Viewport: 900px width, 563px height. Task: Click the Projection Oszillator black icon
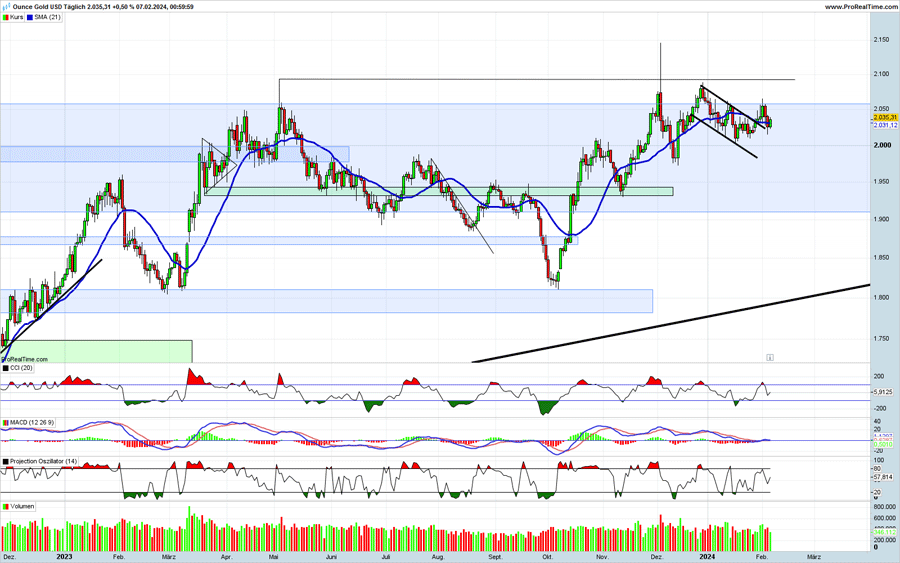click(5, 461)
